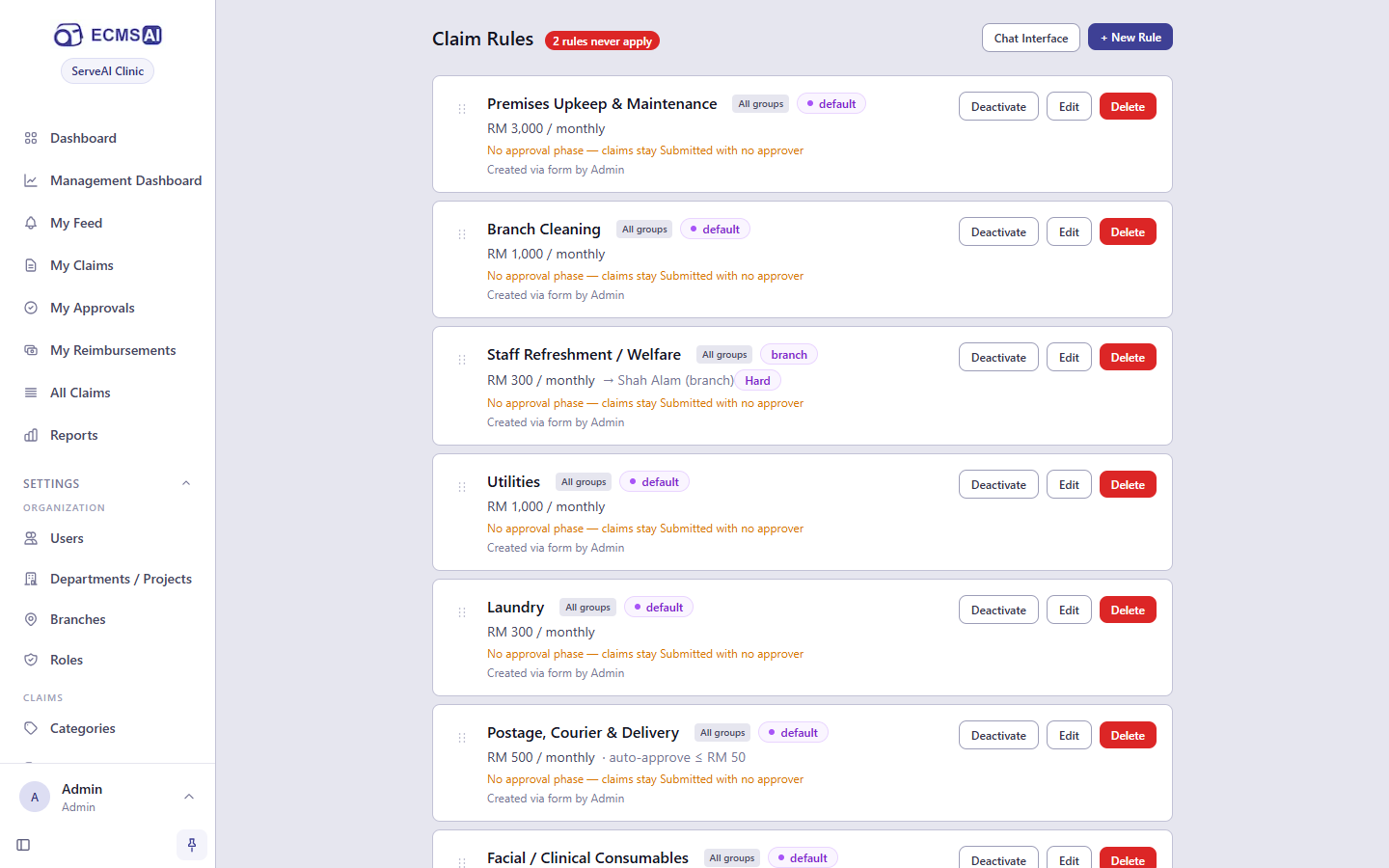
Task: Click the ECMS AI logo
Action: point(107,36)
